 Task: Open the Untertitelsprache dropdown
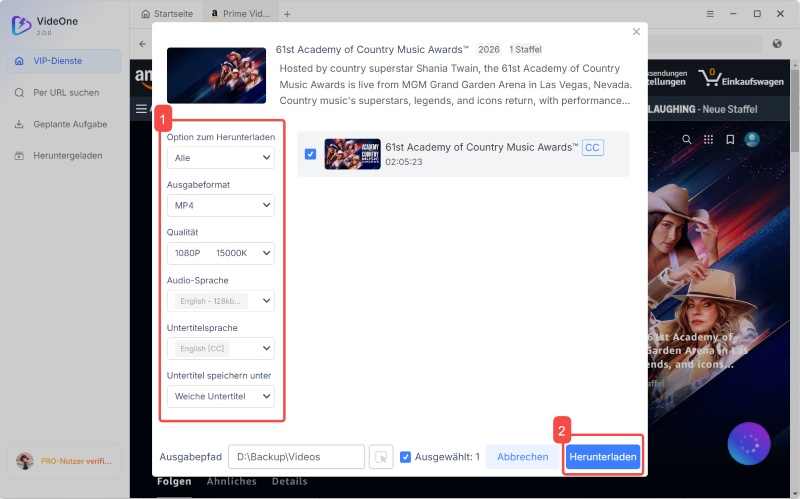coord(221,348)
